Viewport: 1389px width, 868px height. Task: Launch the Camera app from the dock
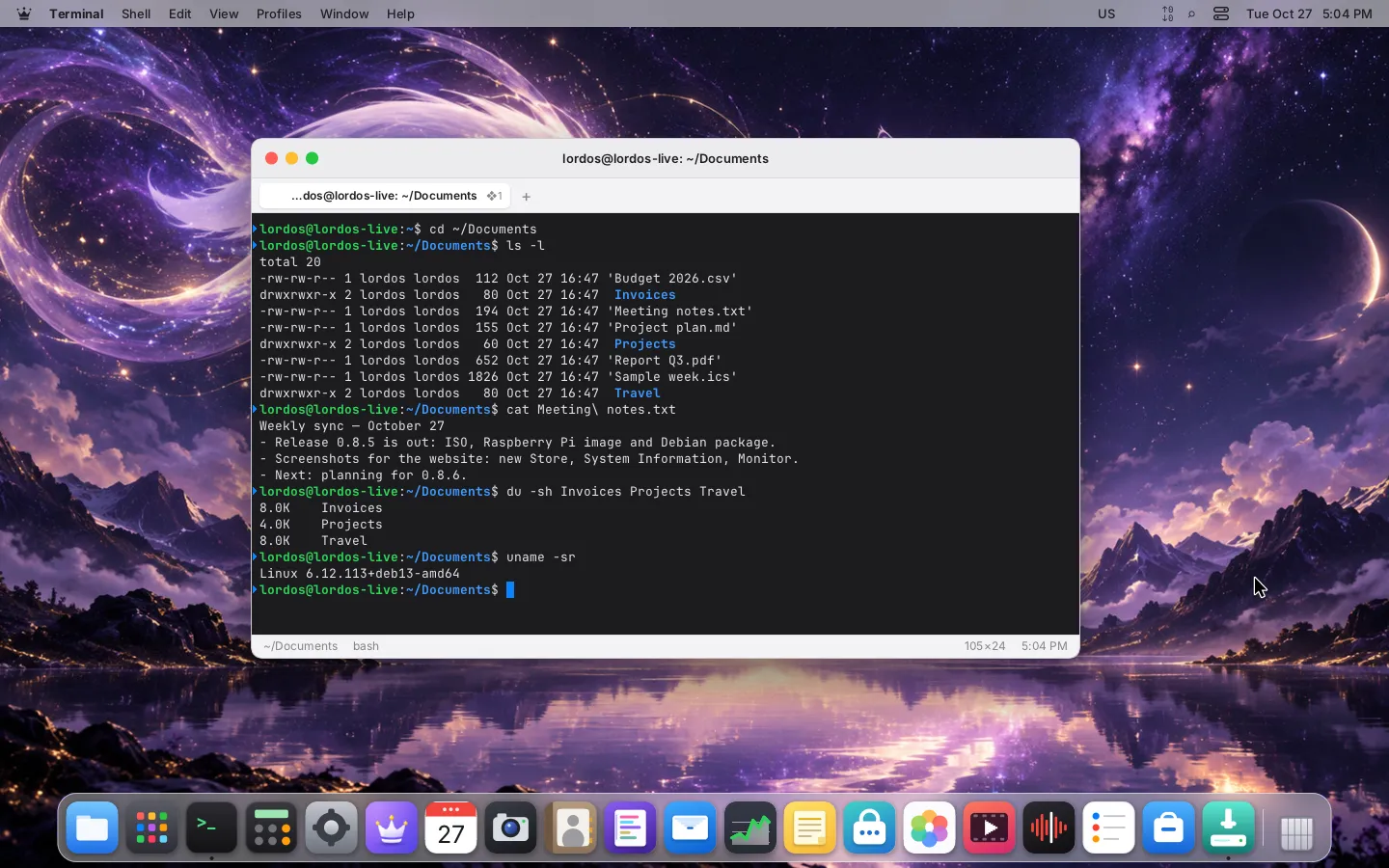(x=511, y=827)
